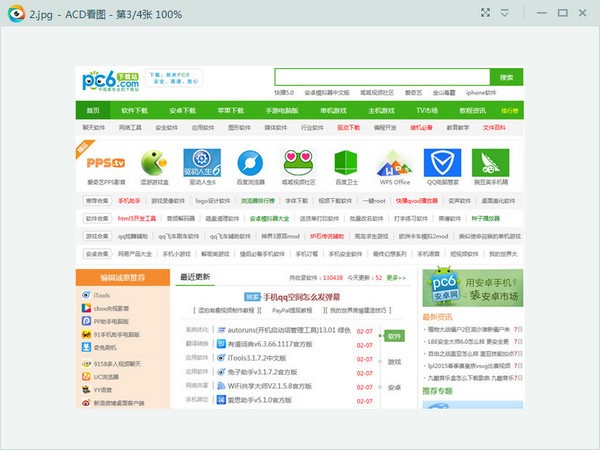
Task: Open the TV市场 nav menu item
Action: 427,111
